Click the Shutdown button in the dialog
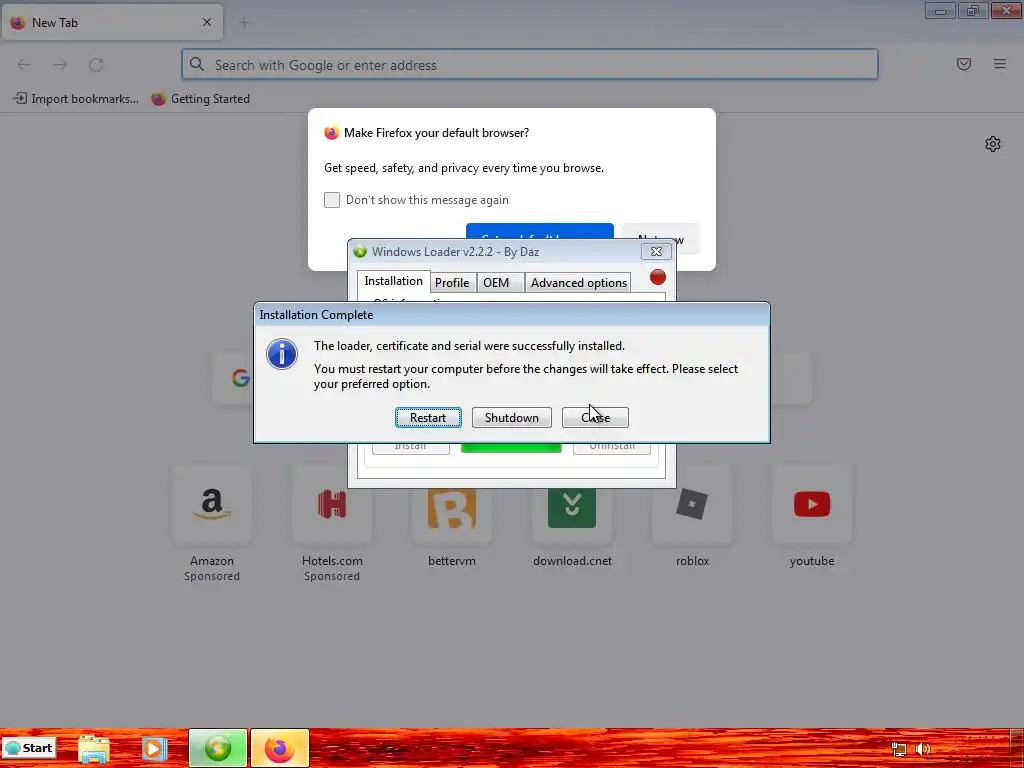The width and height of the screenshot is (1024, 768). [511, 417]
